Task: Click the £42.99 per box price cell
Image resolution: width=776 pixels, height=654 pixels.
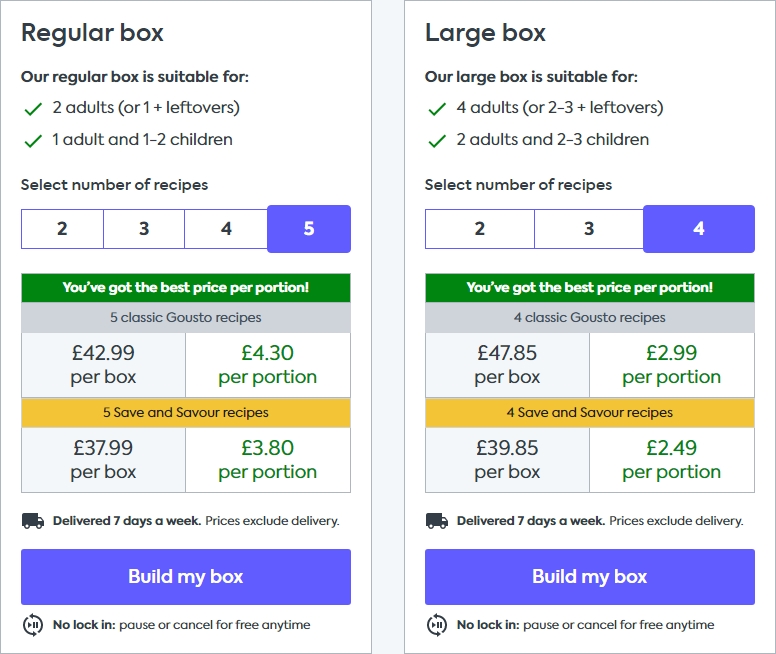Action: 103,365
